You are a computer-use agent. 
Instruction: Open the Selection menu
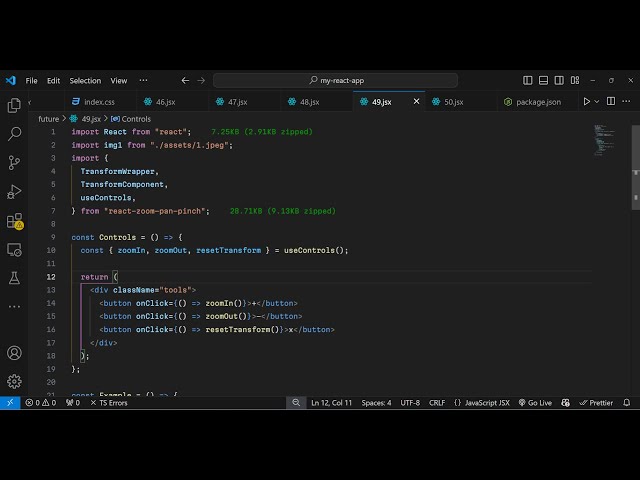click(85, 81)
